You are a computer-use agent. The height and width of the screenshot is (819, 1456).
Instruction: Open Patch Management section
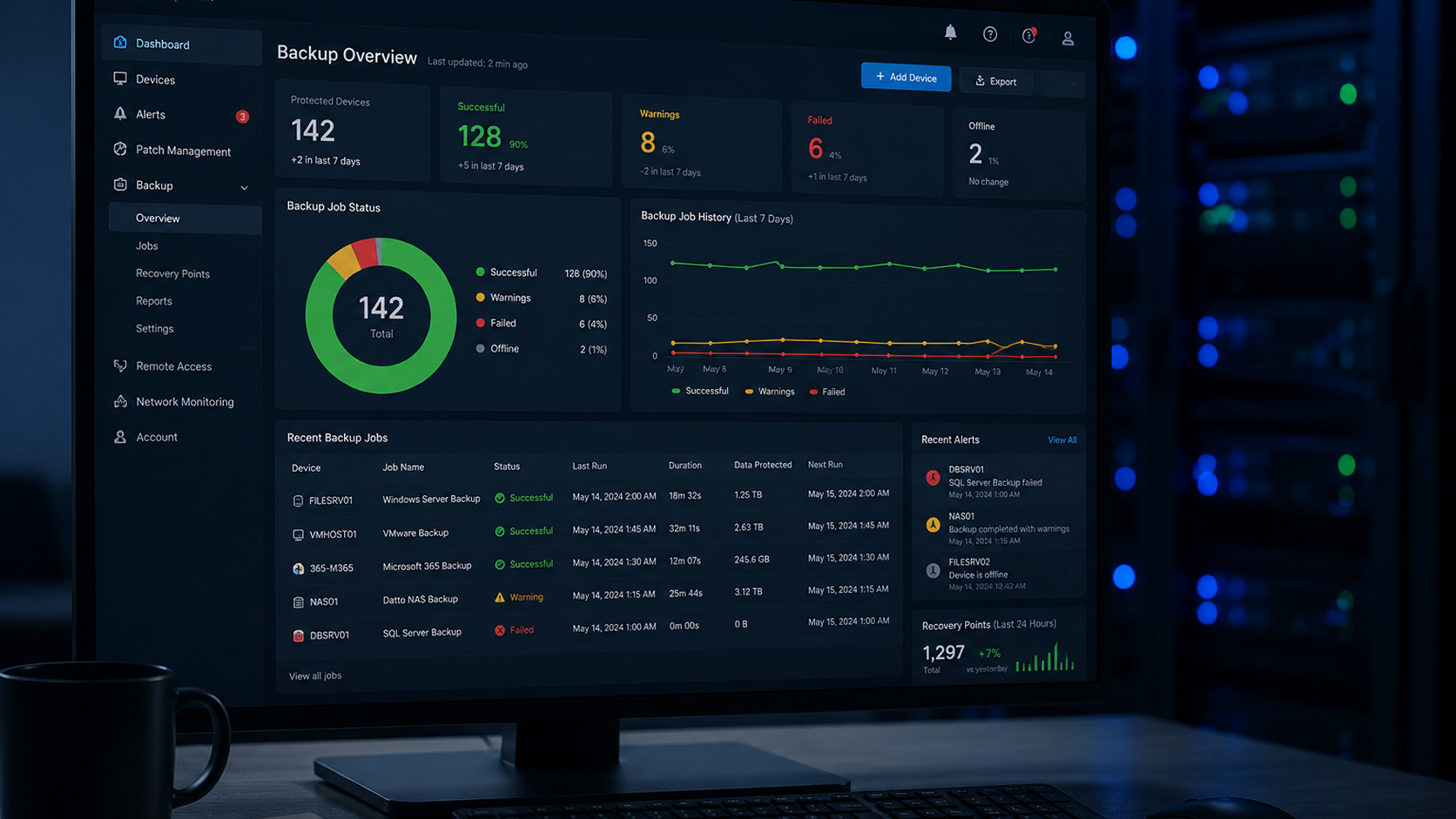coord(182,150)
